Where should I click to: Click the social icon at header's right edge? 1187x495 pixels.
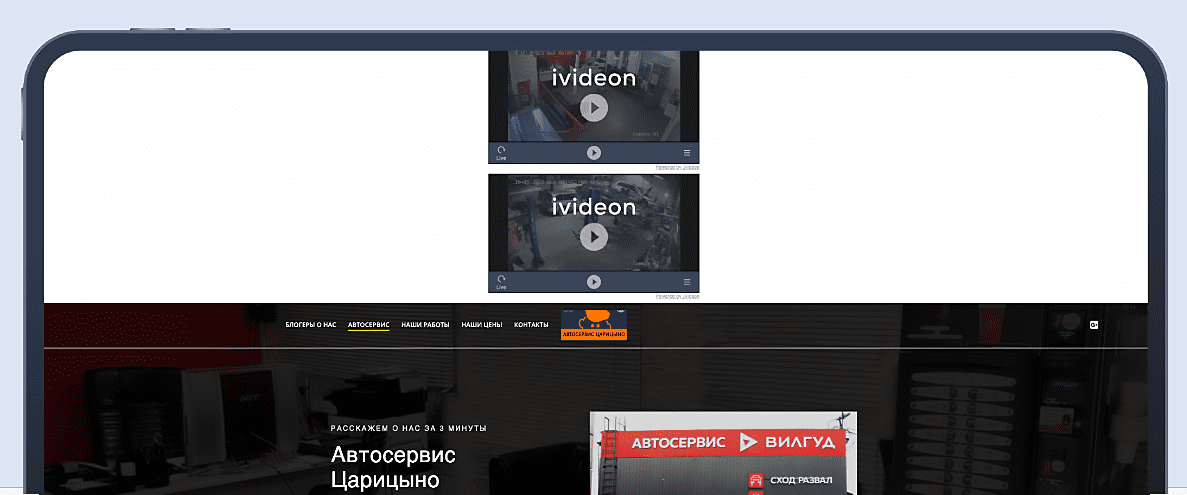click(x=1094, y=325)
